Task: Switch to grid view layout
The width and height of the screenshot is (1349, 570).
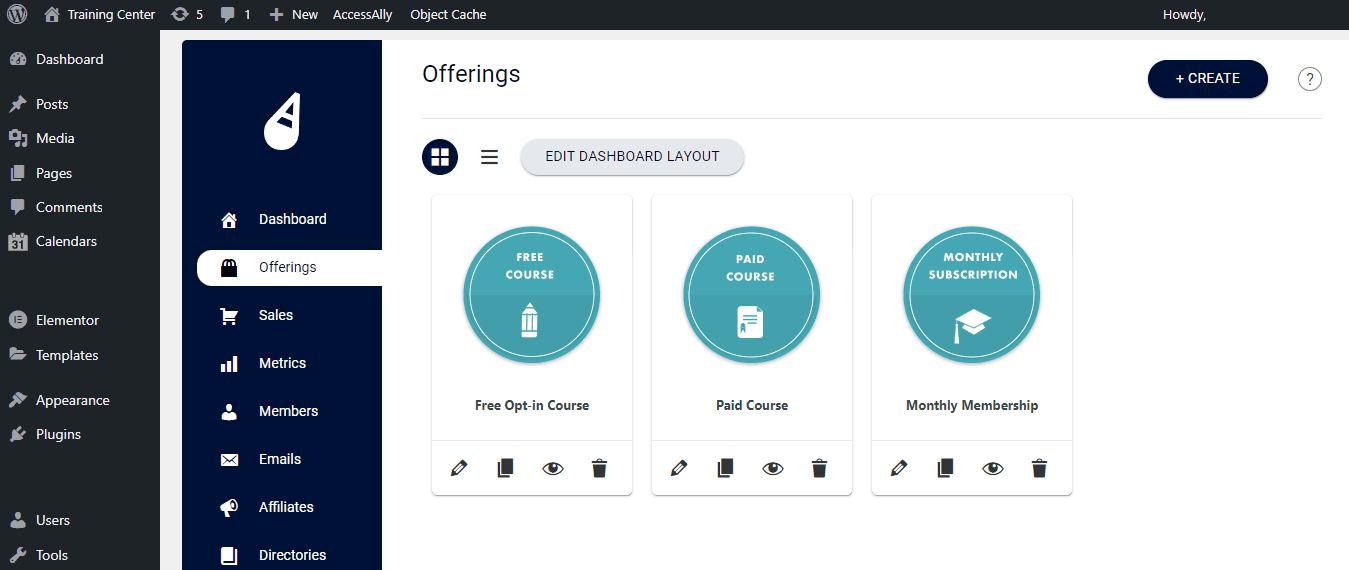Action: click(440, 157)
